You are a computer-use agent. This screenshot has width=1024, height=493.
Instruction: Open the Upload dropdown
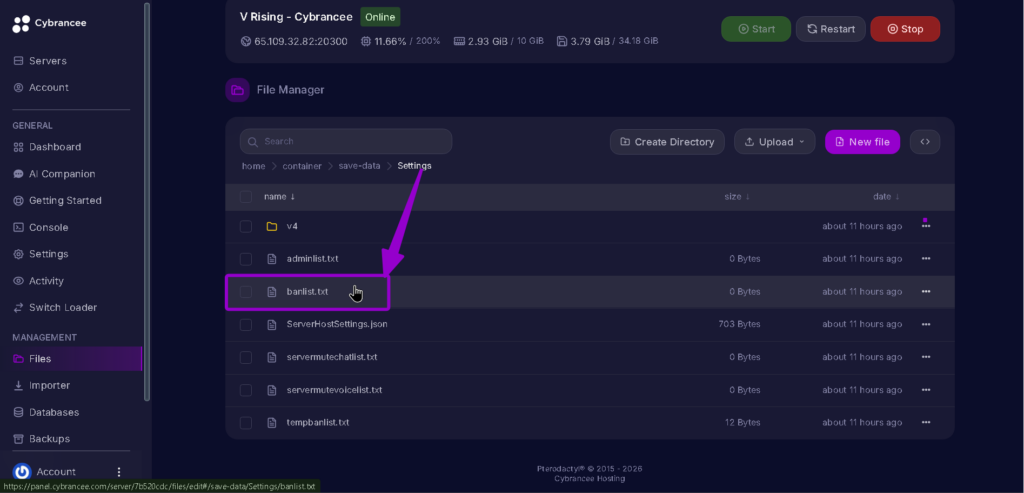pyautogui.click(x=775, y=142)
